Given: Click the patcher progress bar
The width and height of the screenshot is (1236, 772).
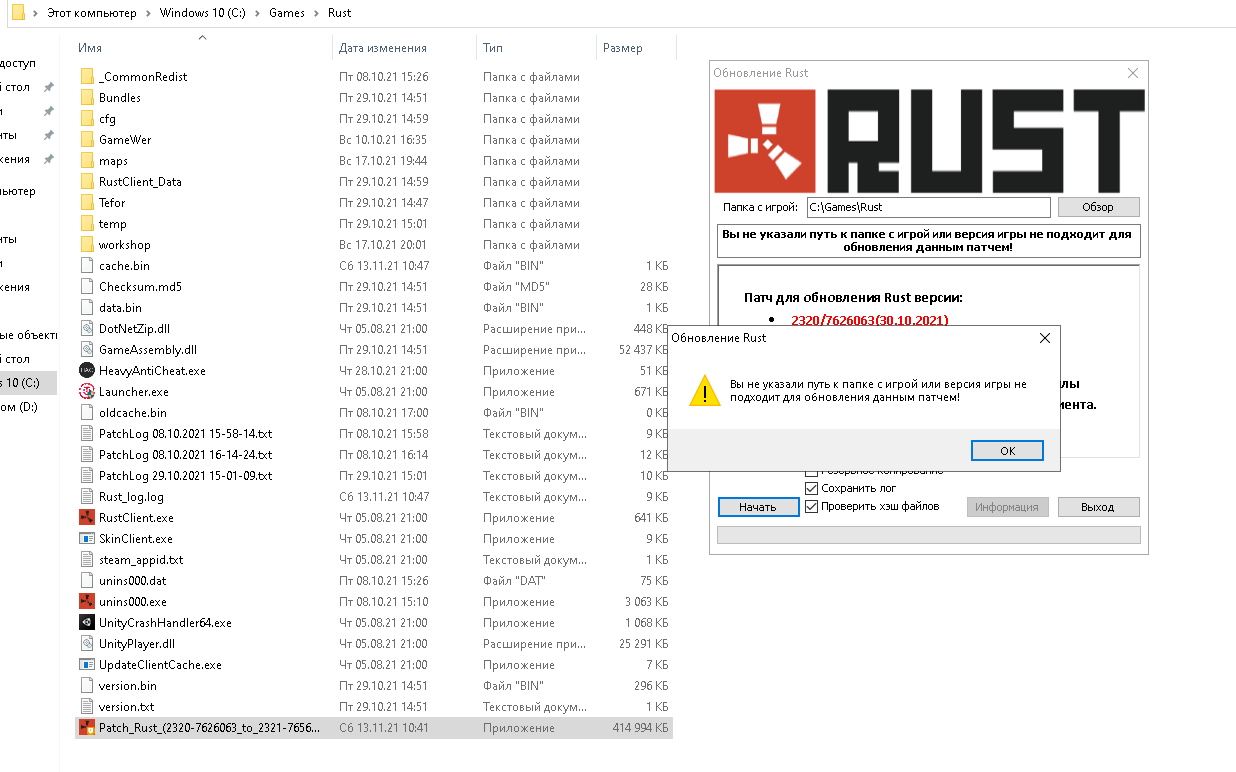Looking at the screenshot, I should (x=929, y=535).
